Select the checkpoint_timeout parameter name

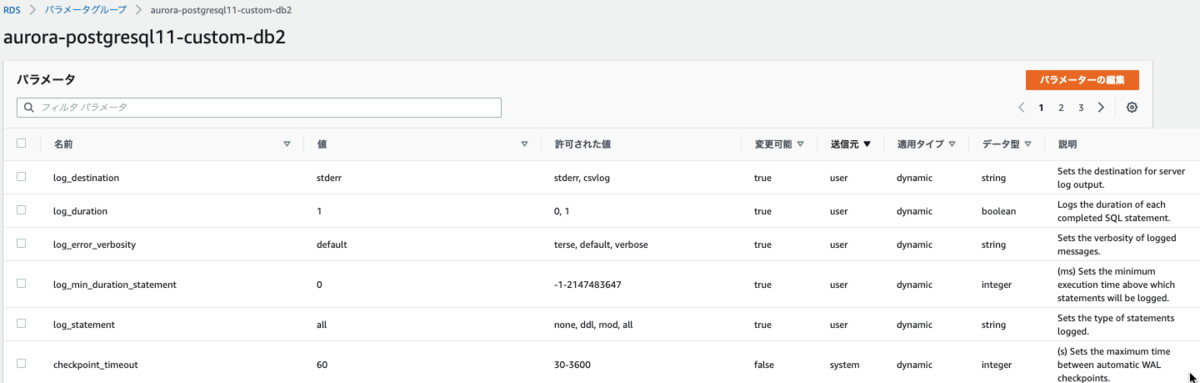pyautogui.click(x=95, y=365)
